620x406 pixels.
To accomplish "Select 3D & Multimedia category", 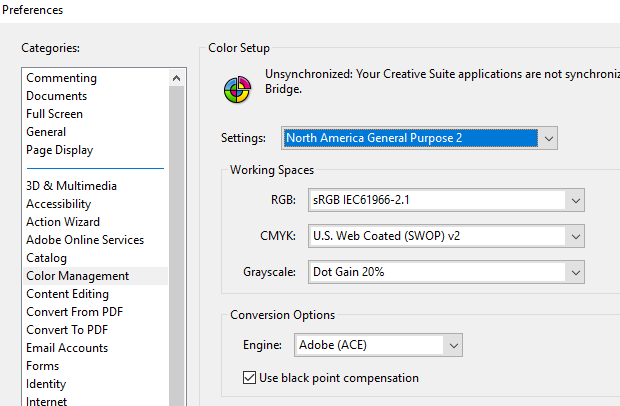I will (x=72, y=186).
